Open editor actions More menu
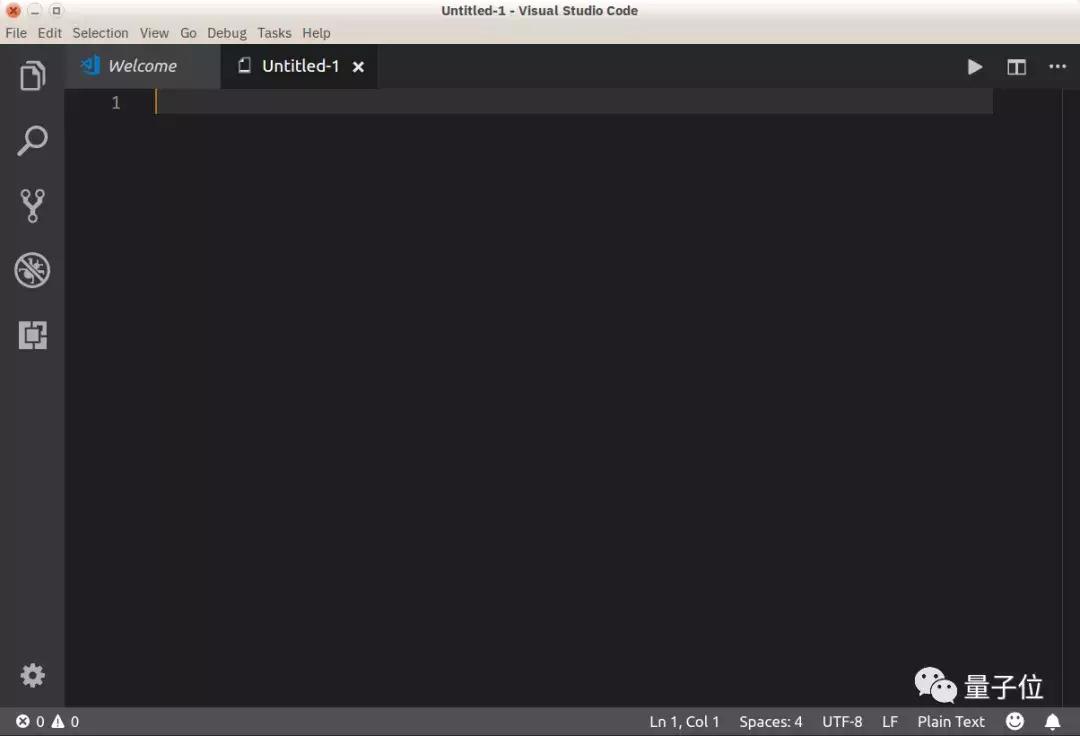The width and height of the screenshot is (1080, 736). coord(1058,66)
